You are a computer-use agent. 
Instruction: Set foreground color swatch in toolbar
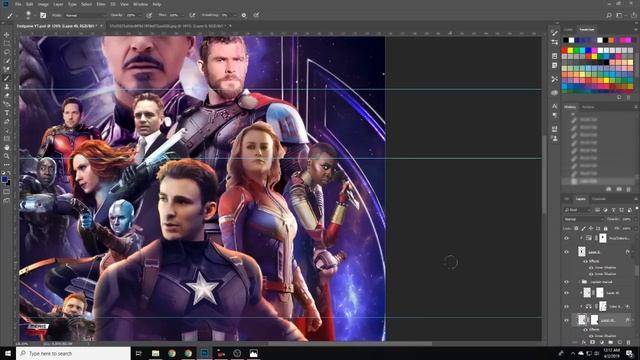(x=4, y=179)
